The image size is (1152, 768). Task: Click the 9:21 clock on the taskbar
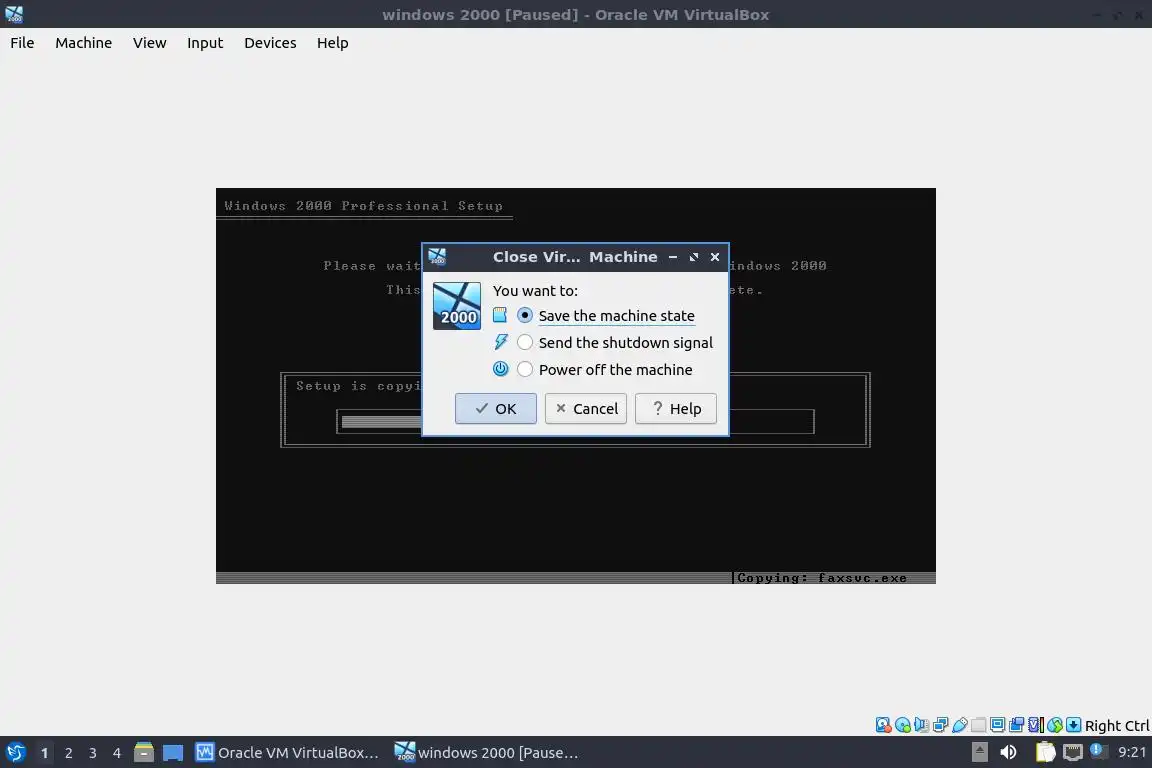click(1132, 752)
